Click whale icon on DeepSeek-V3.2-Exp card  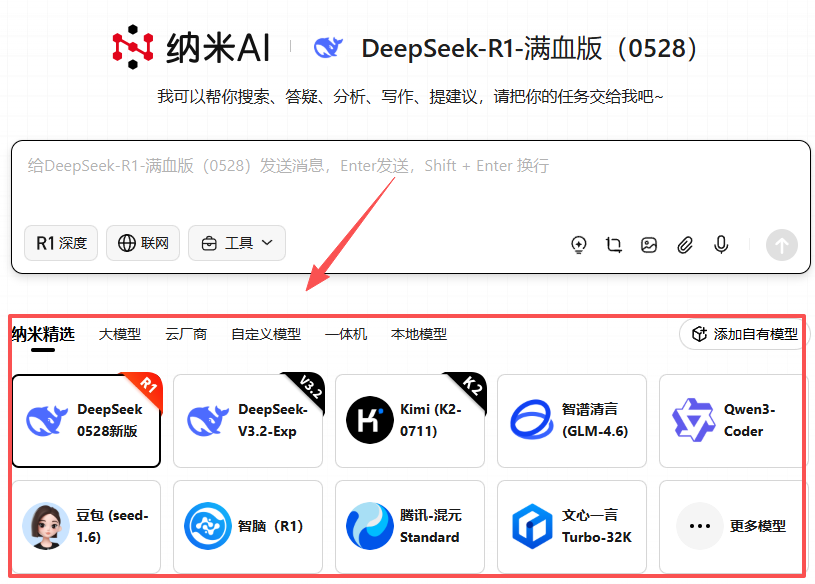[x=208, y=420]
